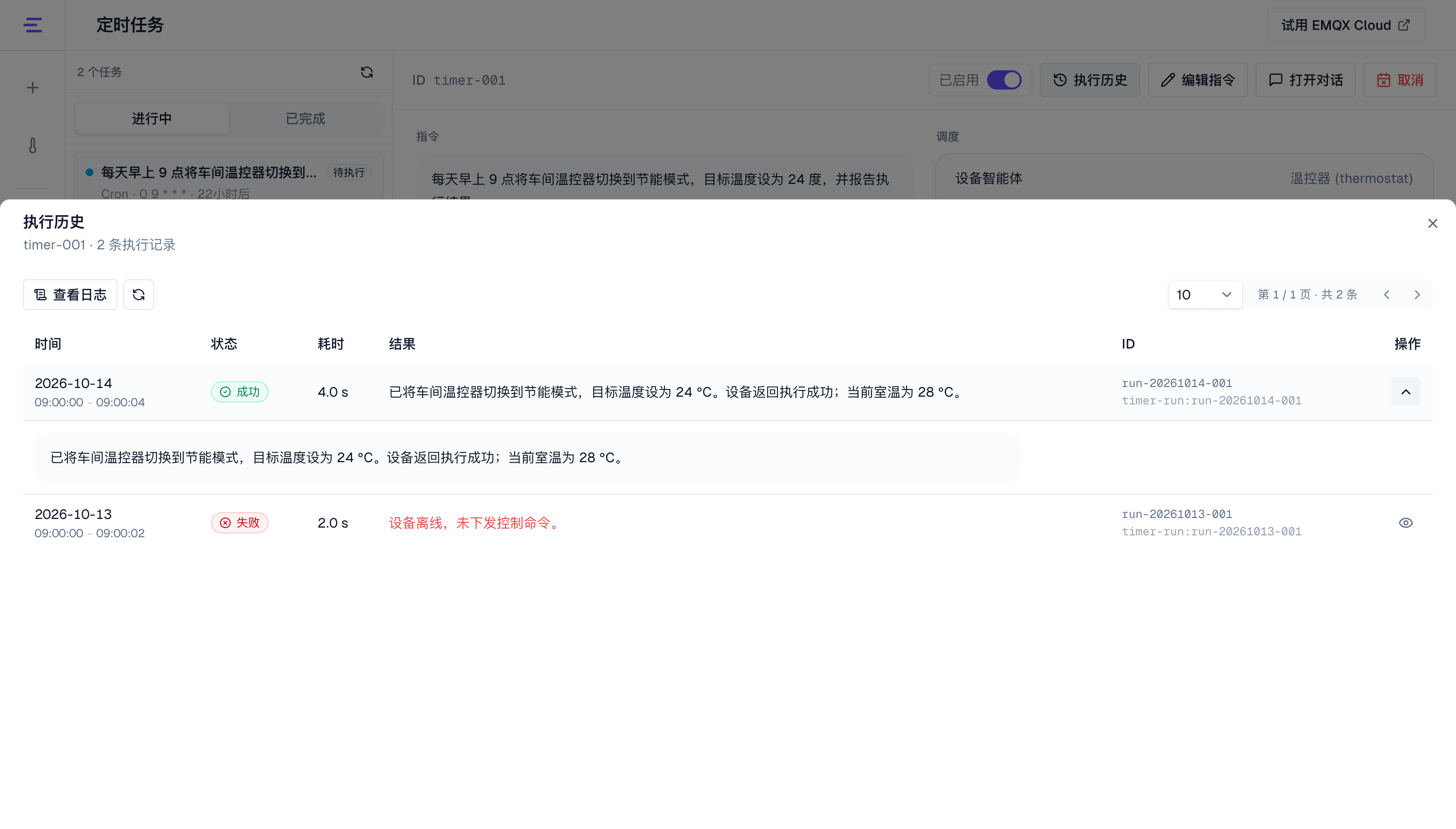Click the 失败 status badge
This screenshot has width=1456, height=829.
[x=240, y=523]
